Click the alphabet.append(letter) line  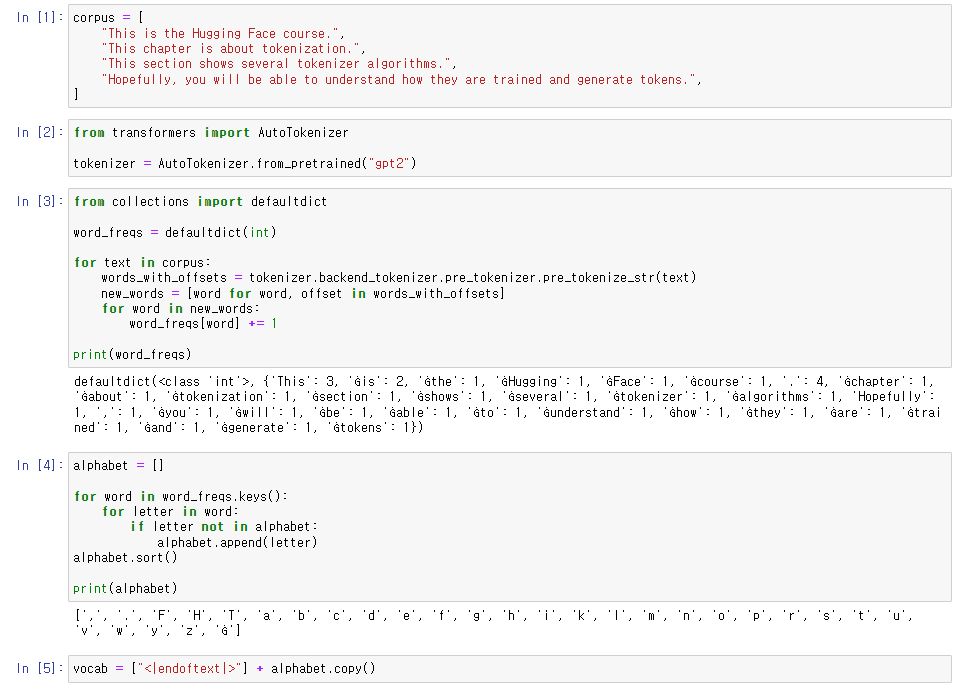[237, 542]
